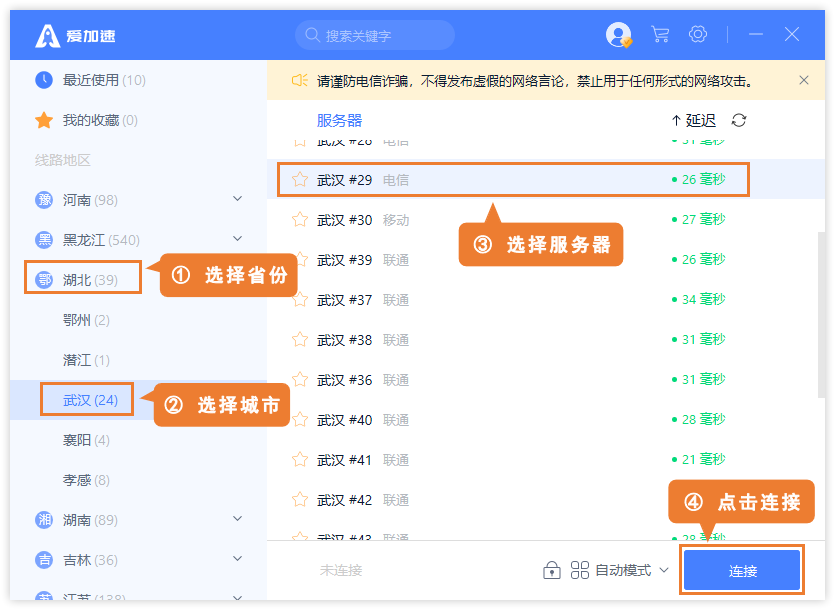835x610 pixels.
Task: Click the 26 毫秒 latency of 武汉 #29
Action: pyautogui.click(x=699, y=180)
